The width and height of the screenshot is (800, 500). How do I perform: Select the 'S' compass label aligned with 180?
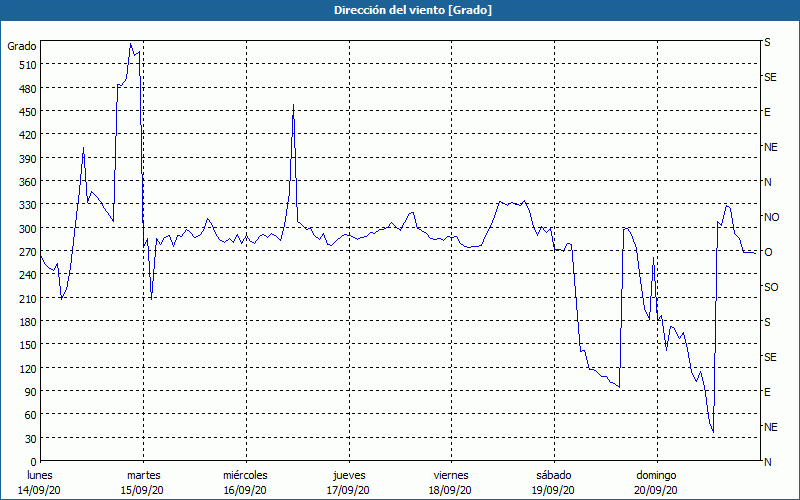(x=767, y=322)
